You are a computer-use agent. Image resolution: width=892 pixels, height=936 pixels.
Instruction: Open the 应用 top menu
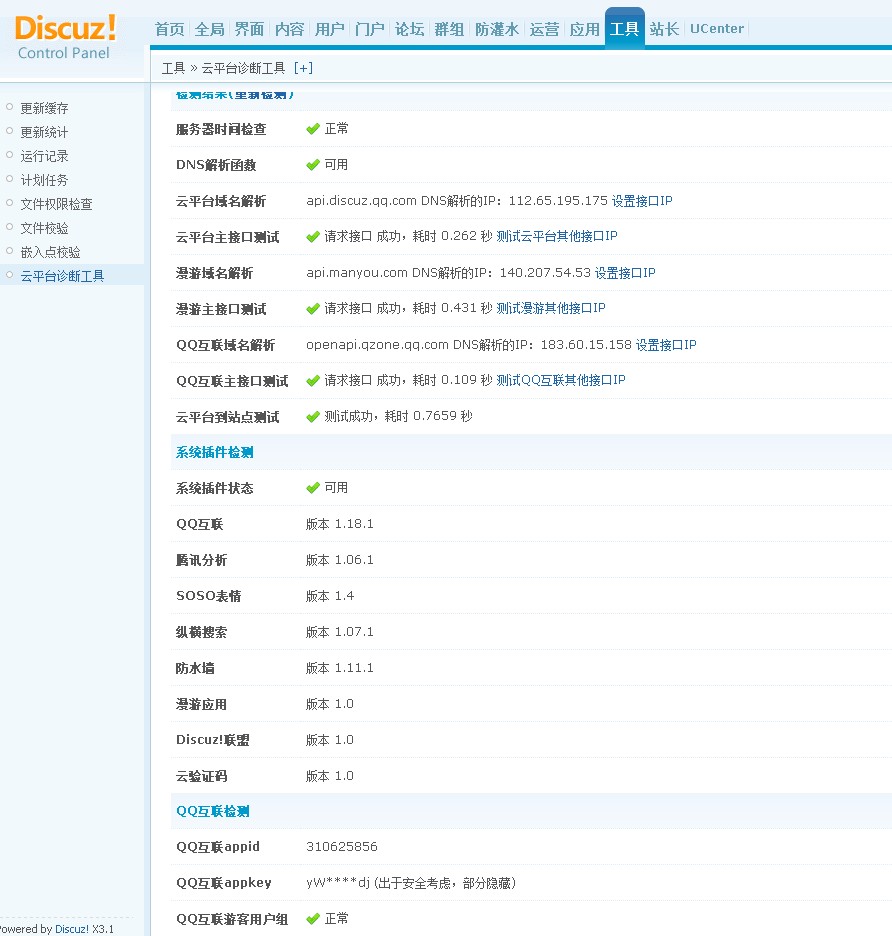click(585, 29)
